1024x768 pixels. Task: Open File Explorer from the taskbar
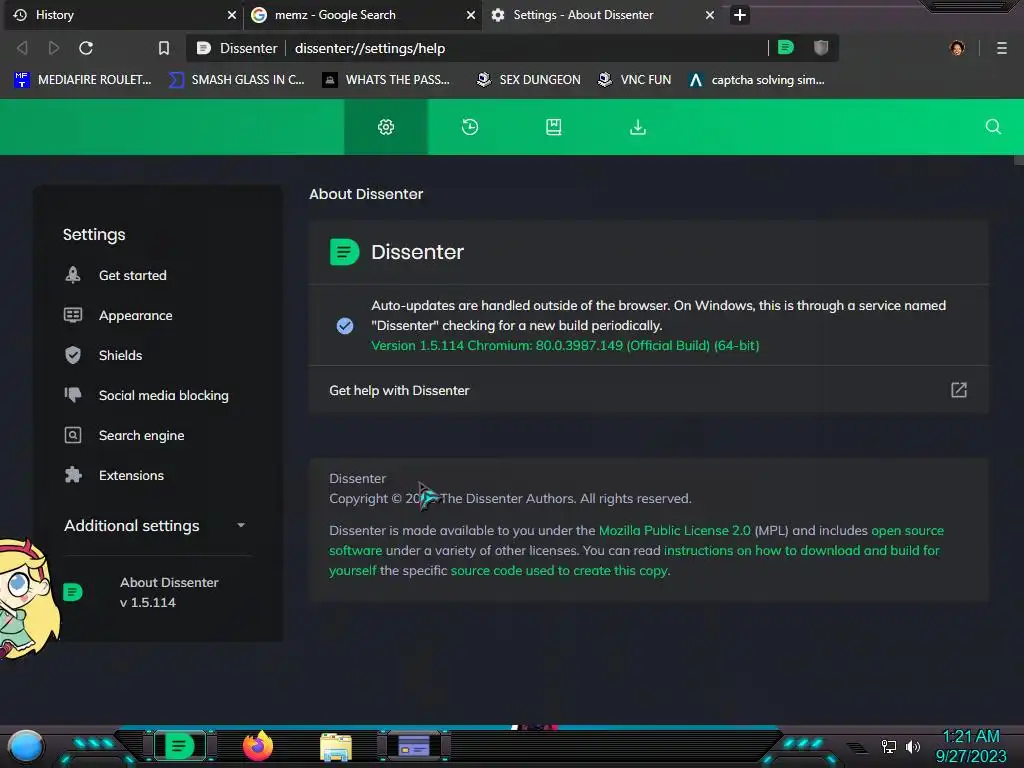[336, 746]
